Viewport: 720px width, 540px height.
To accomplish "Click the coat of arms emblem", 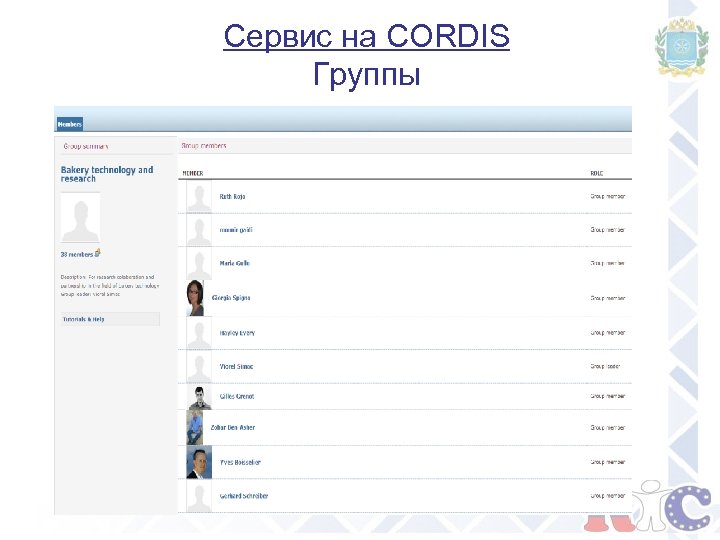I will click(x=682, y=46).
